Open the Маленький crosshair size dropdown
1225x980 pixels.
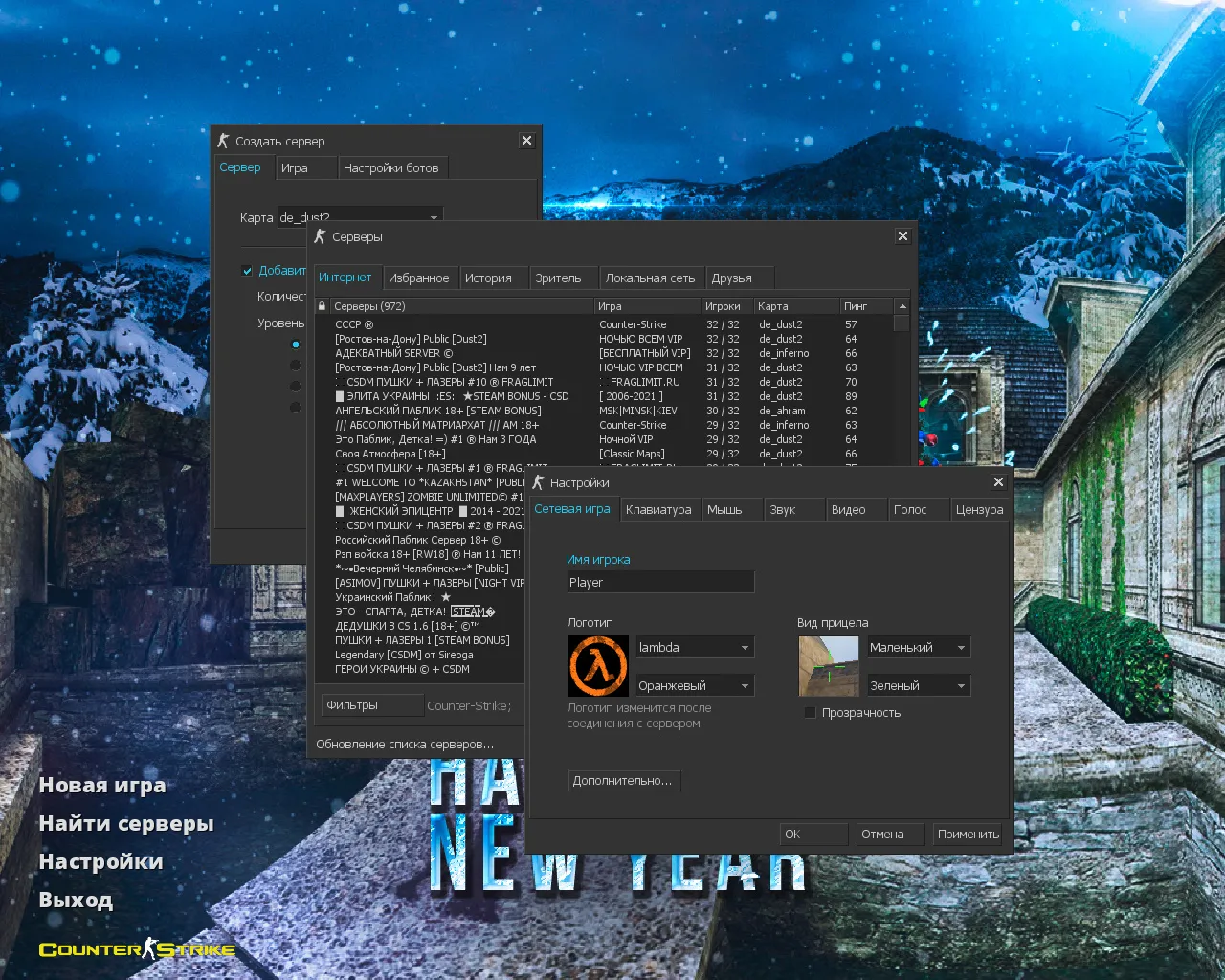pyautogui.click(x=918, y=648)
